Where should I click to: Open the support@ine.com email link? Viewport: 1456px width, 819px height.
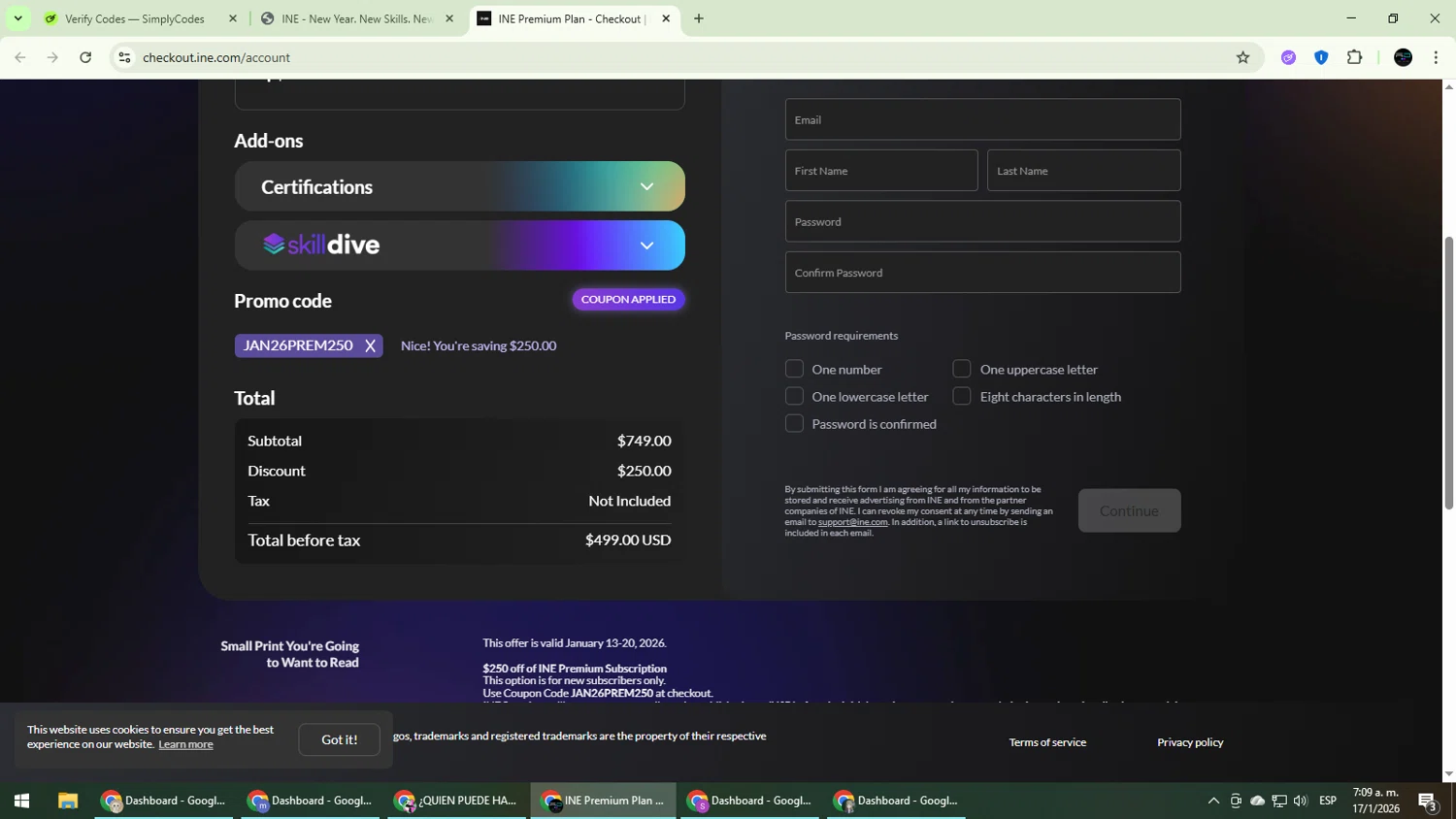852,522
